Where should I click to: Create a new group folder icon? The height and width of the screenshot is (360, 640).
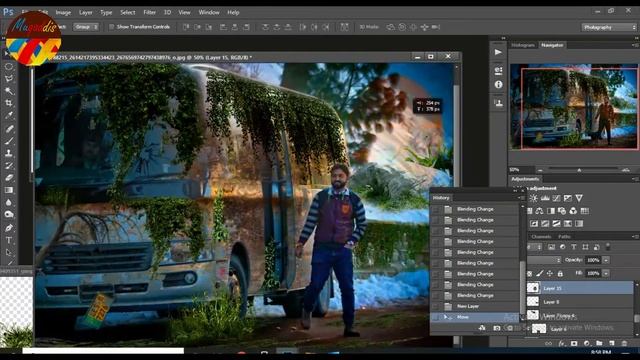tap(599, 344)
